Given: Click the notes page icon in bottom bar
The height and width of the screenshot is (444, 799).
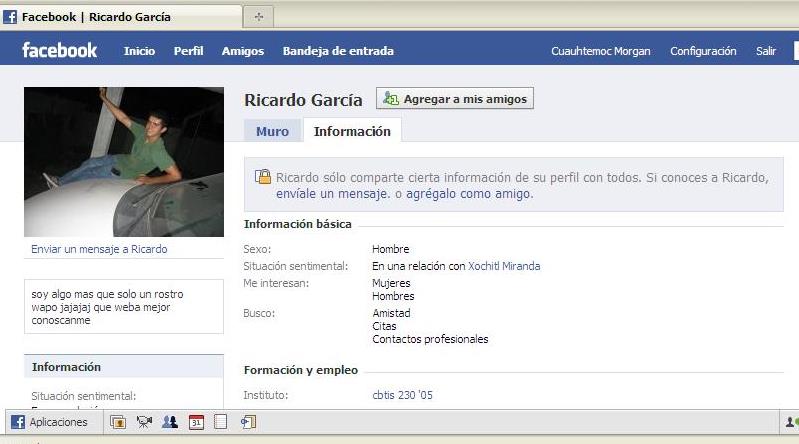Looking at the screenshot, I should 220,422.
